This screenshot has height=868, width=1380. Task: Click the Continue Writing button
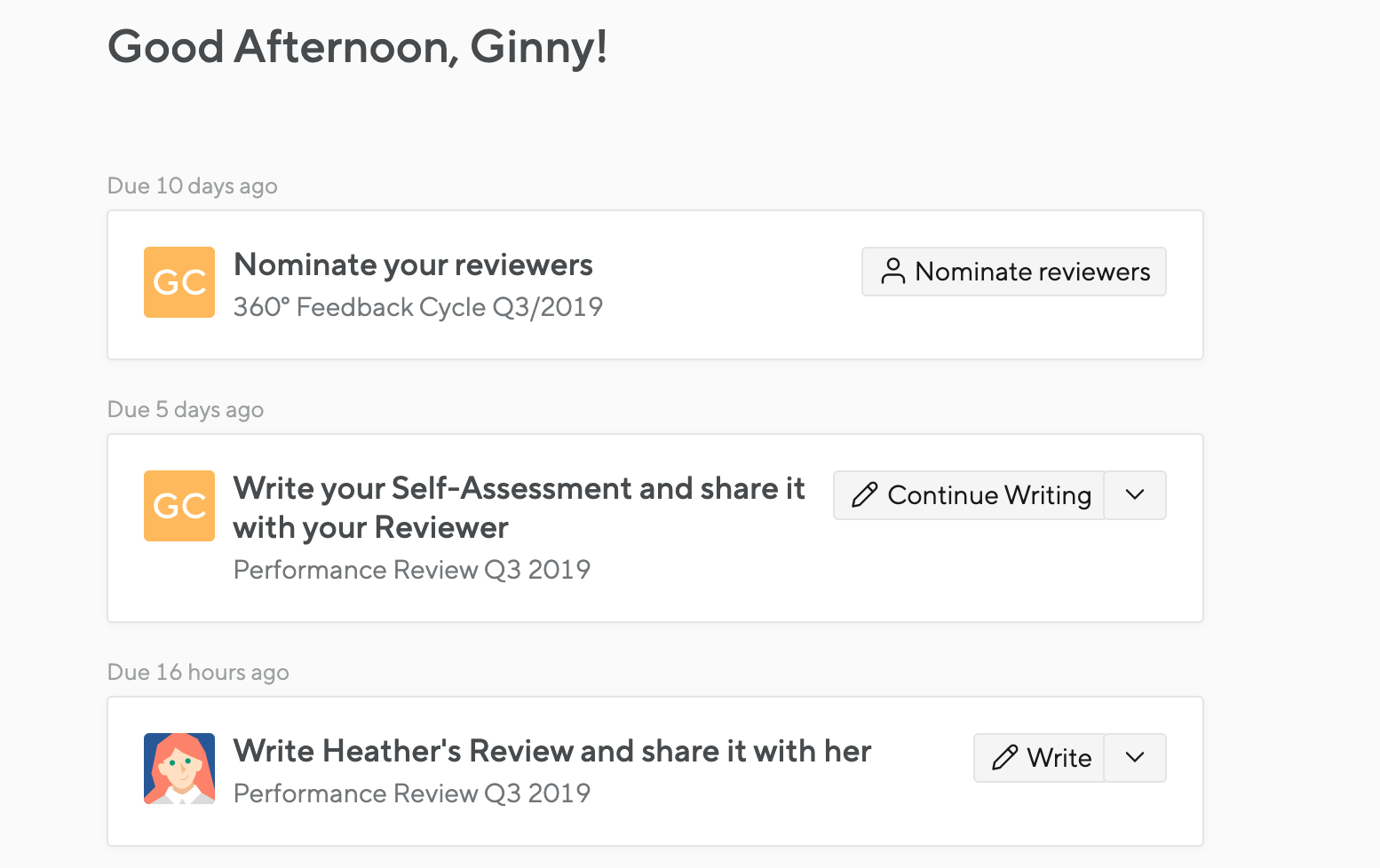969,495
